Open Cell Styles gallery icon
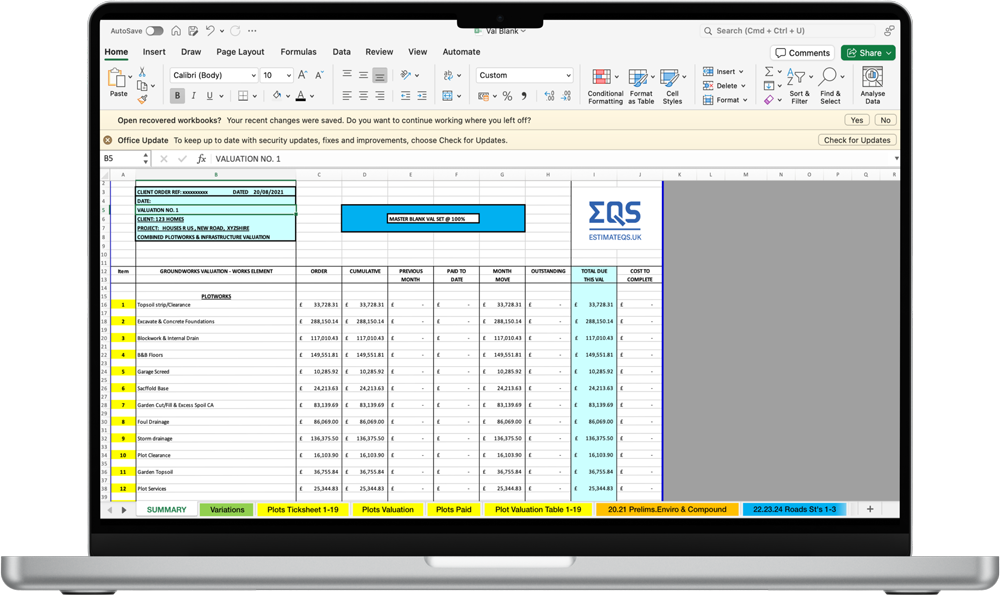The height and width of the screenshot is (595, 1000). pyautogui.click(x=669, y=77)
